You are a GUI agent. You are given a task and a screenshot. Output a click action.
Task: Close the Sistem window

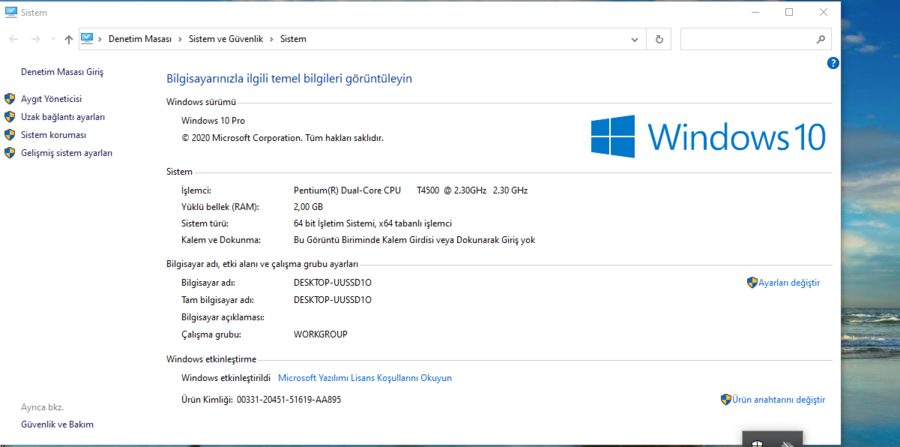coord(823,11)
